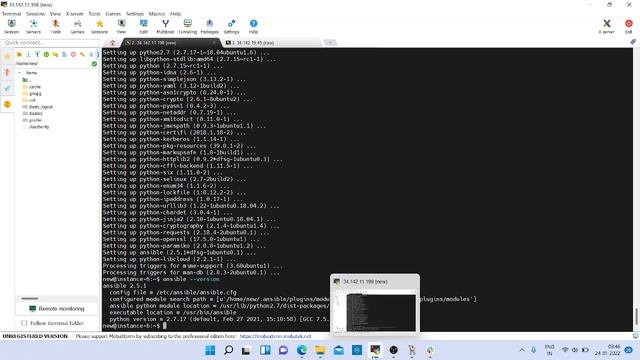Click the Quick connect input field
640x360 pixels.
click(x=50, y=42)
